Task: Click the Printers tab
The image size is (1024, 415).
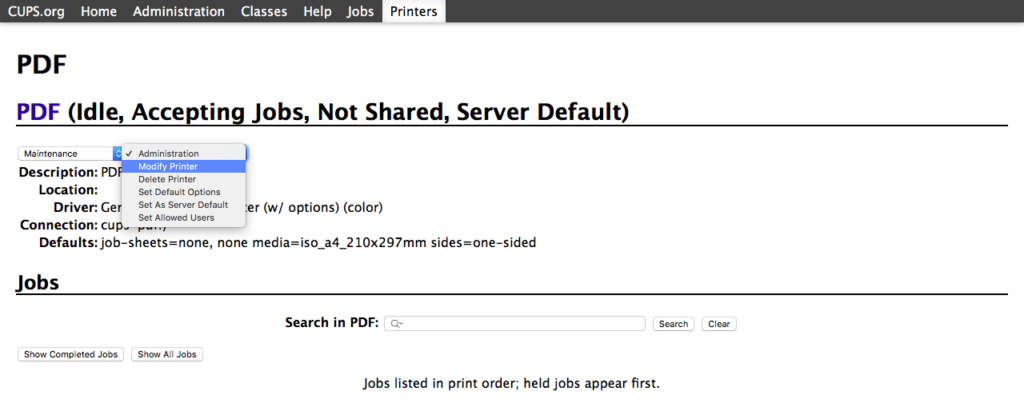Action: (x=414, y=12)
